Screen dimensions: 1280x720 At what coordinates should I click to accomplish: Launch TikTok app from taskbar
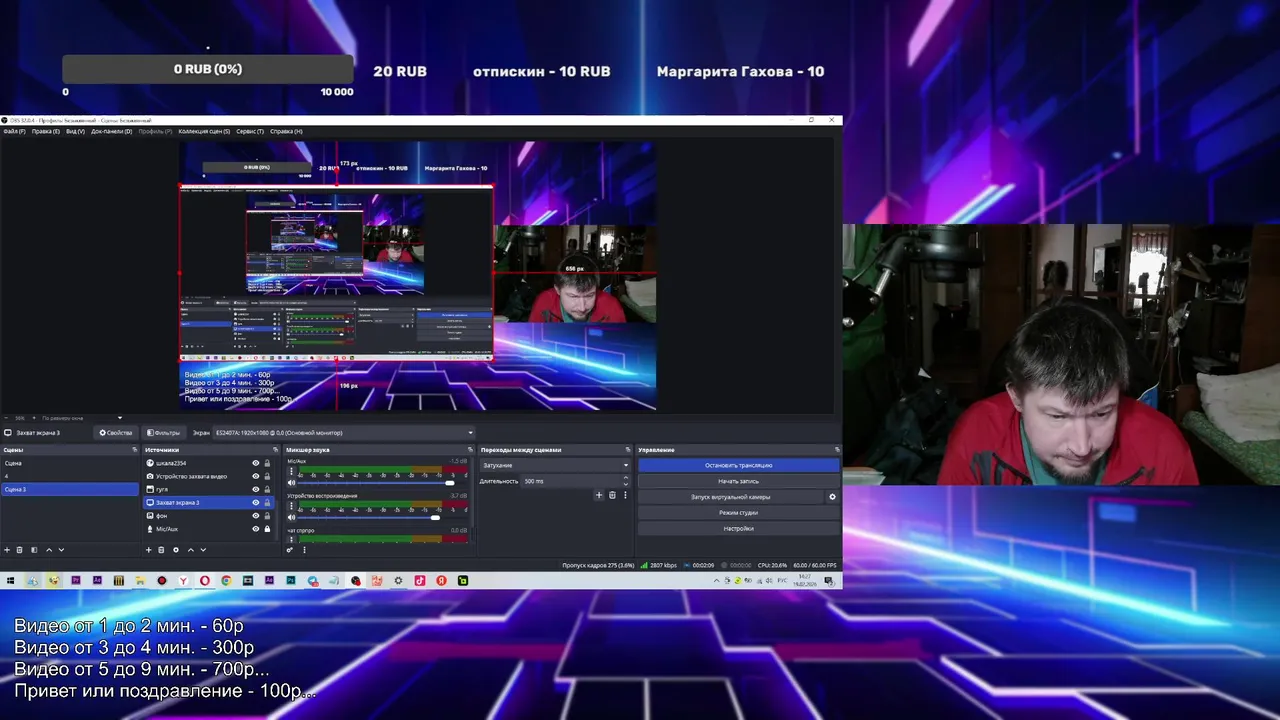pyautogui.click(x=420, y=580)
